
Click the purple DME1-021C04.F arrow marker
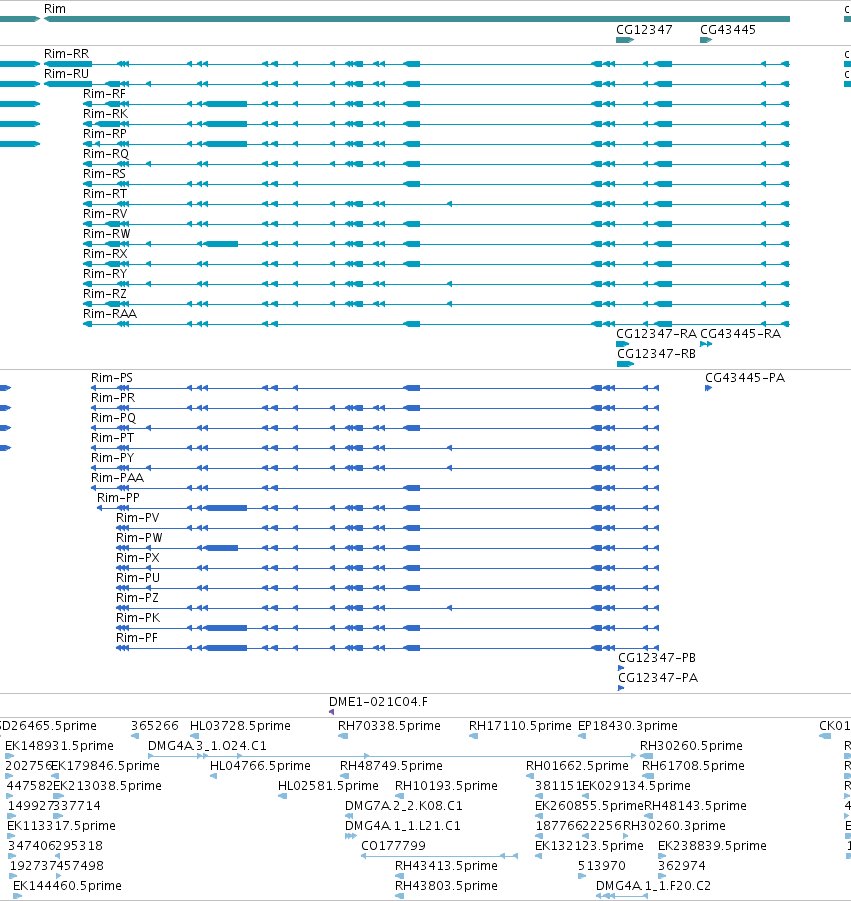pyautogui.click(x=332, y=712)
